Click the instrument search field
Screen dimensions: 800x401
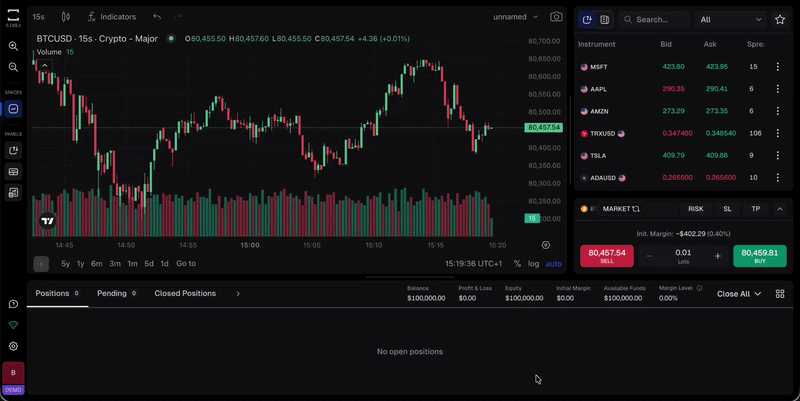pos(655,19)
